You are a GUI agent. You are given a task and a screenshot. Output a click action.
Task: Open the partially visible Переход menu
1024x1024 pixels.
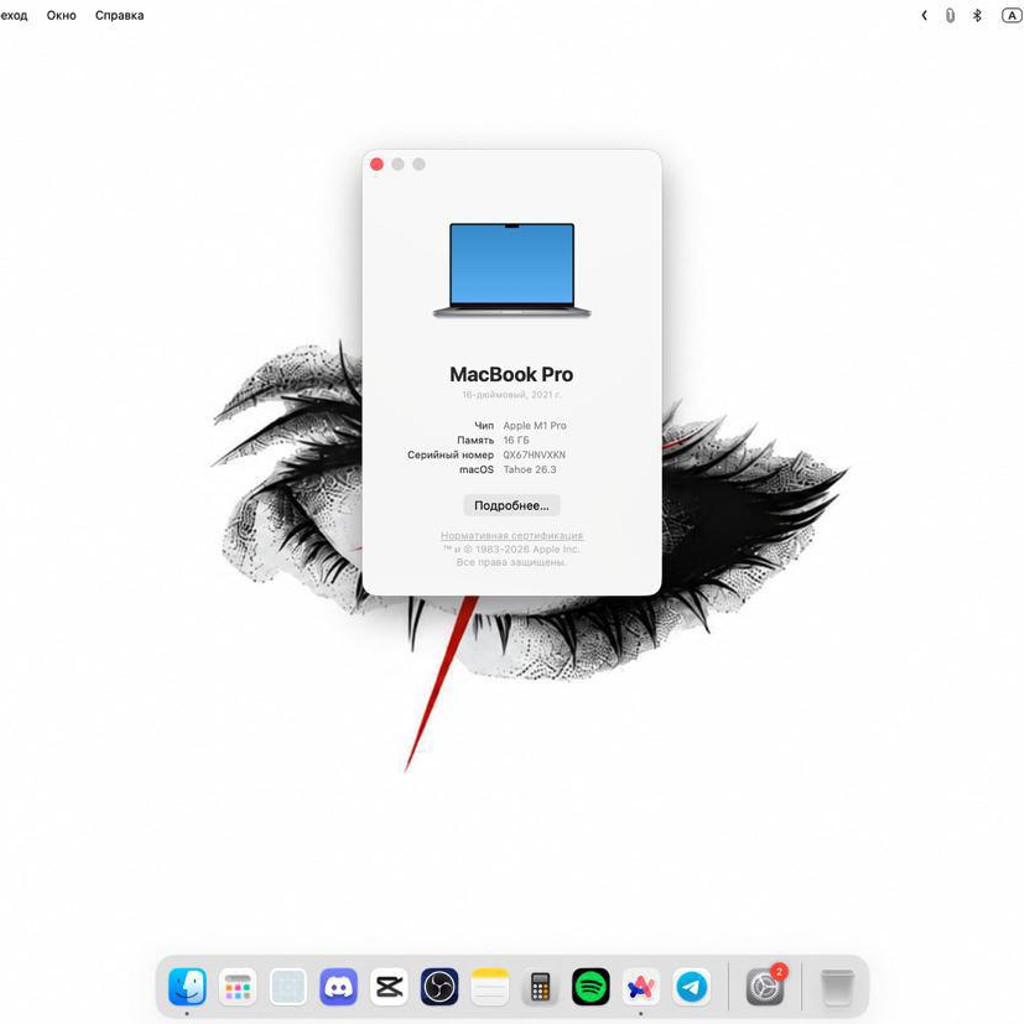[14, 15]
